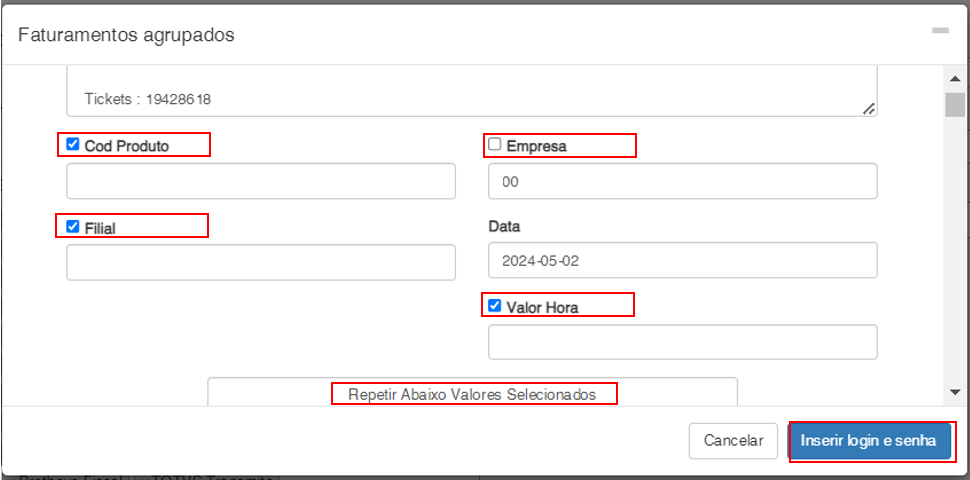
Task: Click the Faturamentos agrupados dialog title
Action: click(126, 35)
